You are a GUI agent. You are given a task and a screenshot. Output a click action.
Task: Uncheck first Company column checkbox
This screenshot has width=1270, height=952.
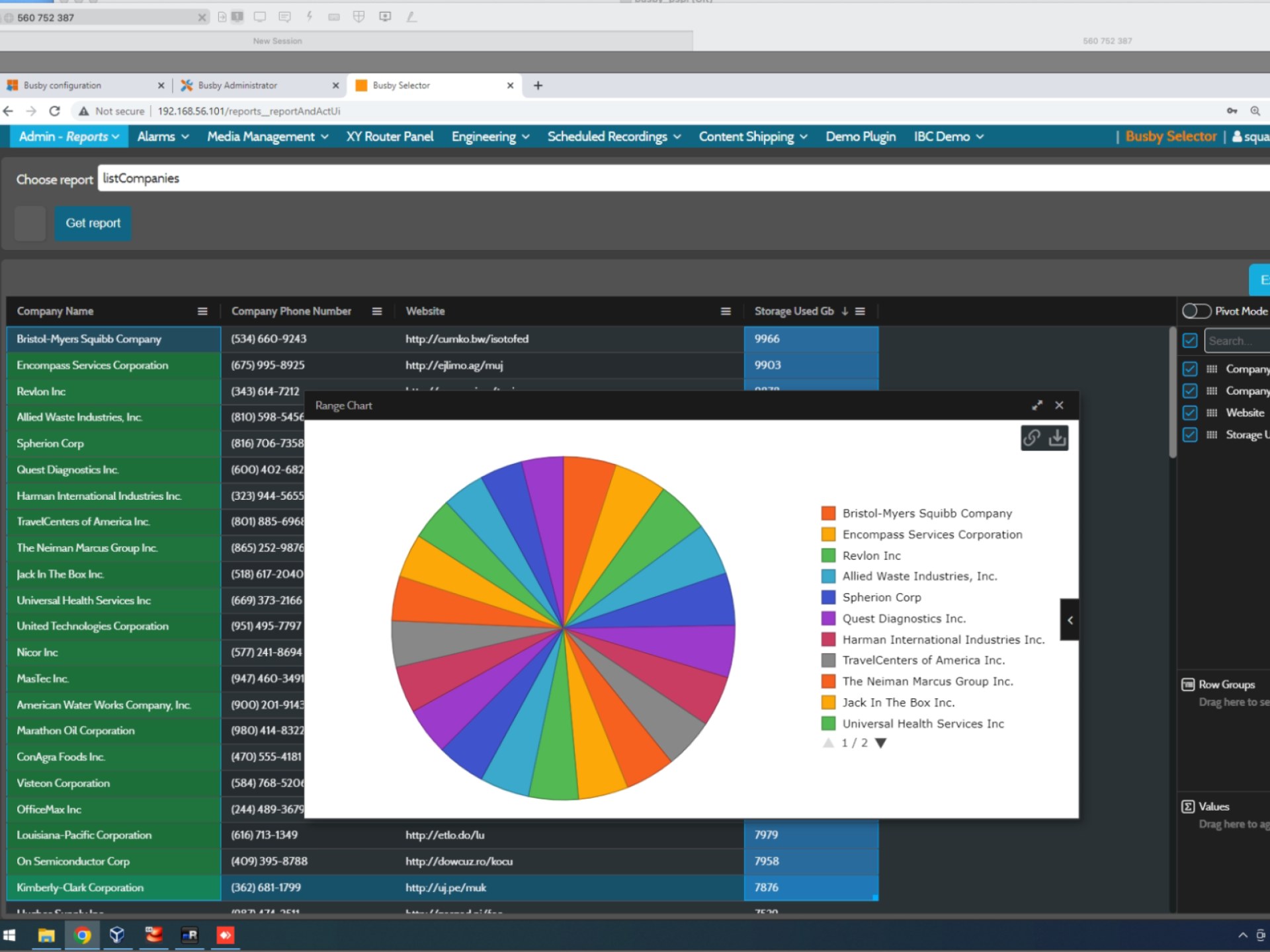coord(1190,369)
